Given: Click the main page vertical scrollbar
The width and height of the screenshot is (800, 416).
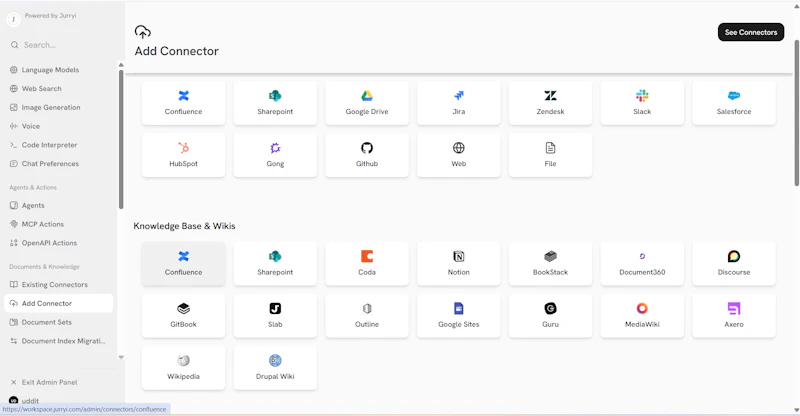Looking at the screenshot, I should 796,112.
